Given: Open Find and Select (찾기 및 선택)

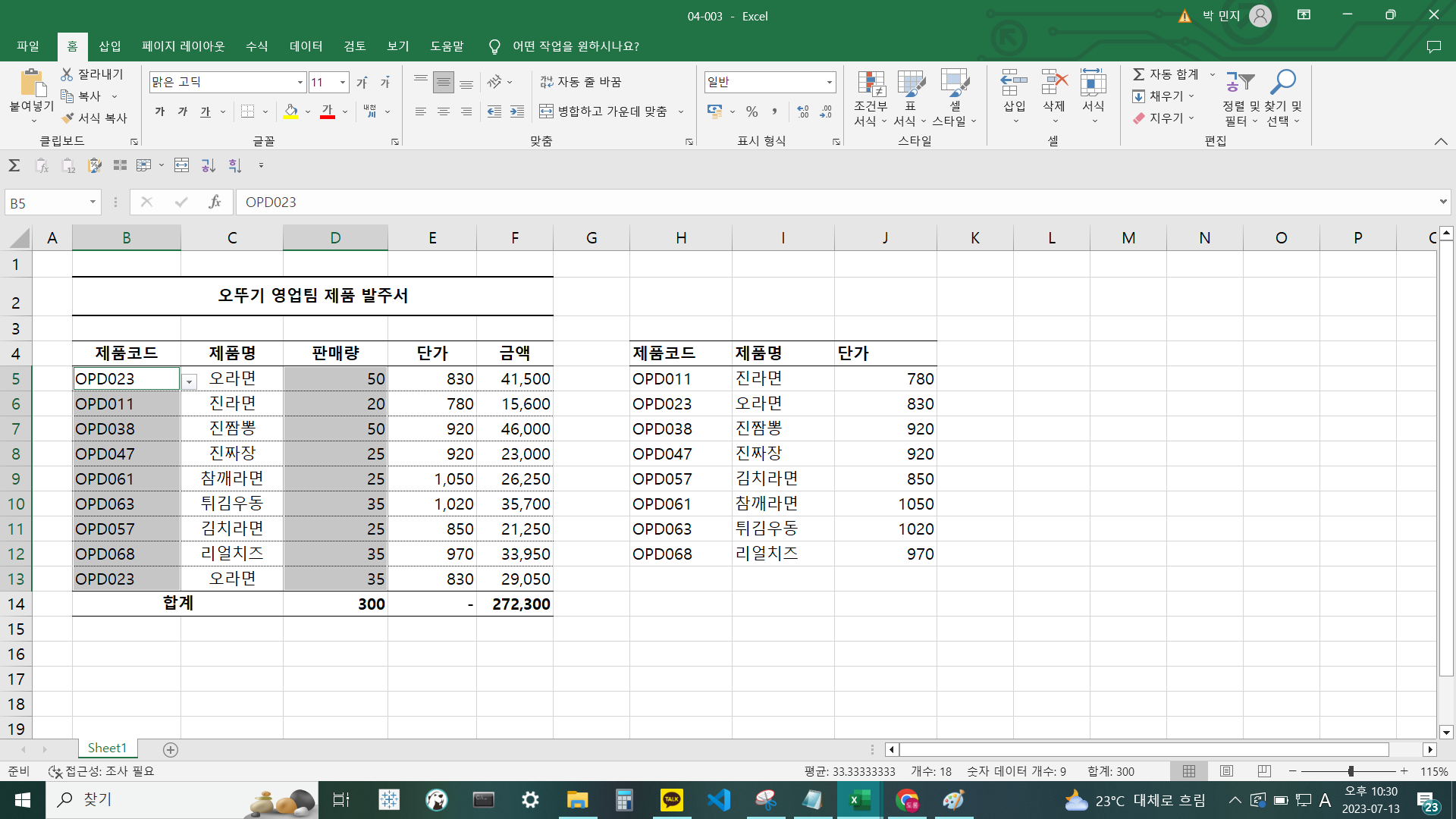Looking at the screenshot, I should (x=1282, y=99).
